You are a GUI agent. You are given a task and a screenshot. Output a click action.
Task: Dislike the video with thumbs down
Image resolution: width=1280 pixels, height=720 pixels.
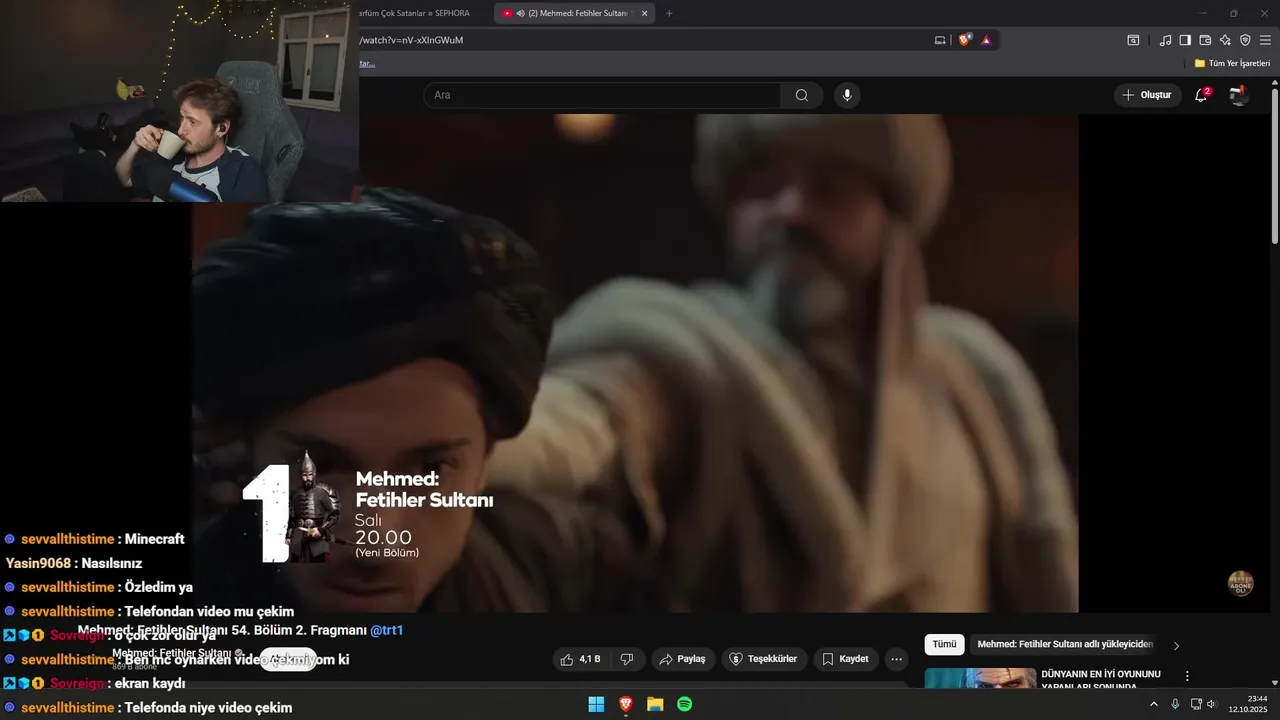(x=627, y=659)
